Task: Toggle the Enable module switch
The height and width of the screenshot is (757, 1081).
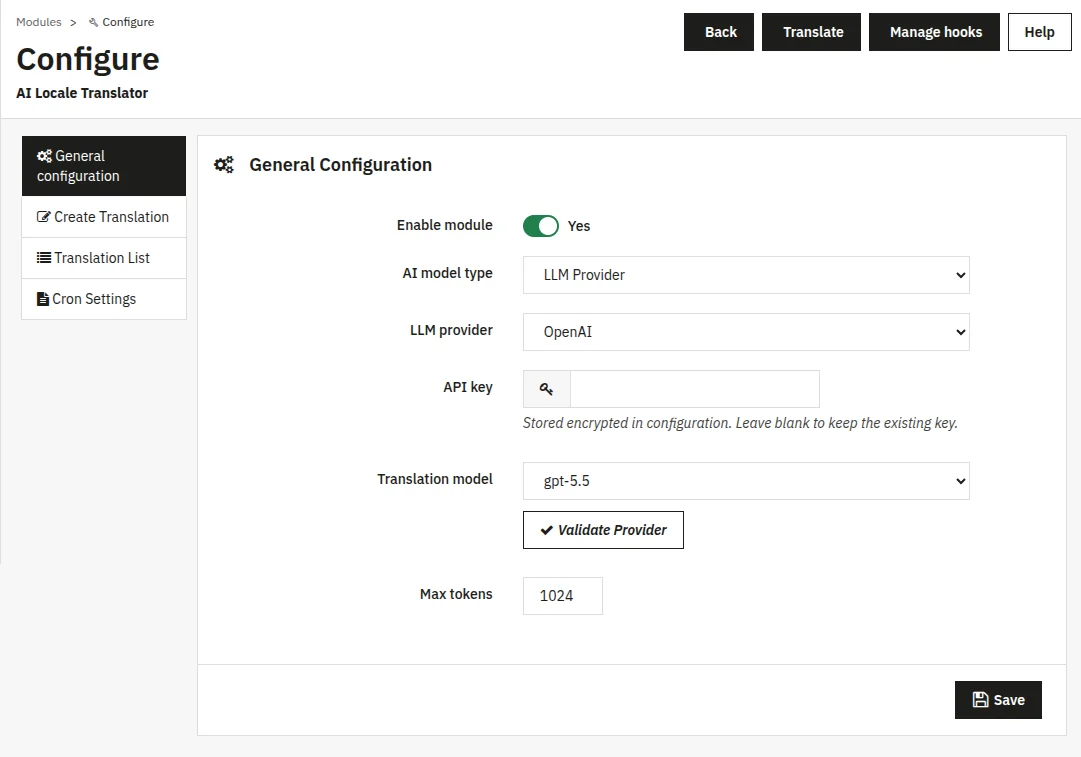Action: [540, 226]
